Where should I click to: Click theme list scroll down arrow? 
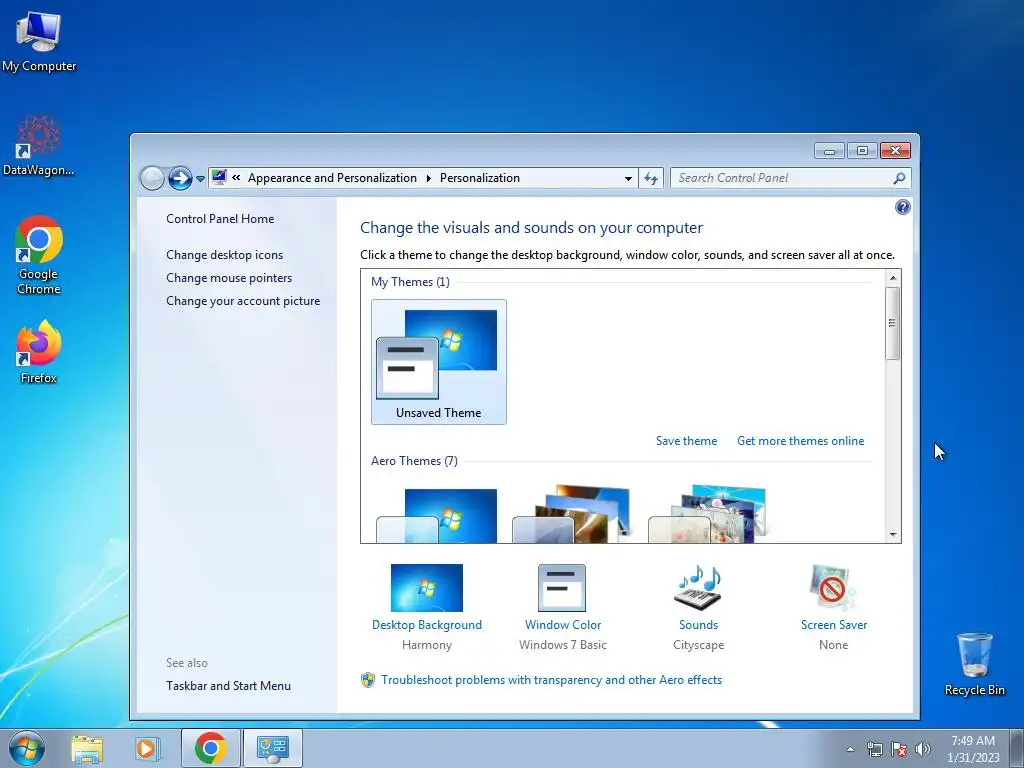click(x=893, y=535)
